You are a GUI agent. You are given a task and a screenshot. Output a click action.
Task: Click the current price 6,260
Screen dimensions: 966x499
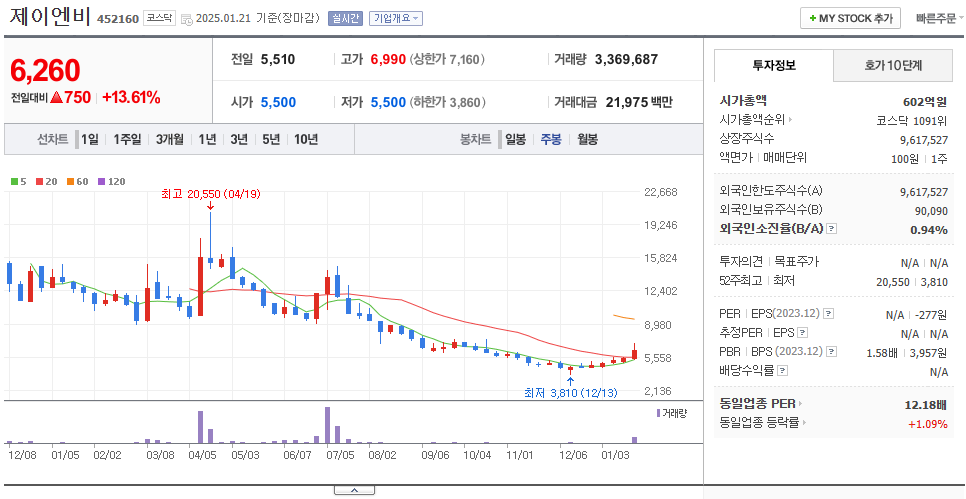coord(45,70)
